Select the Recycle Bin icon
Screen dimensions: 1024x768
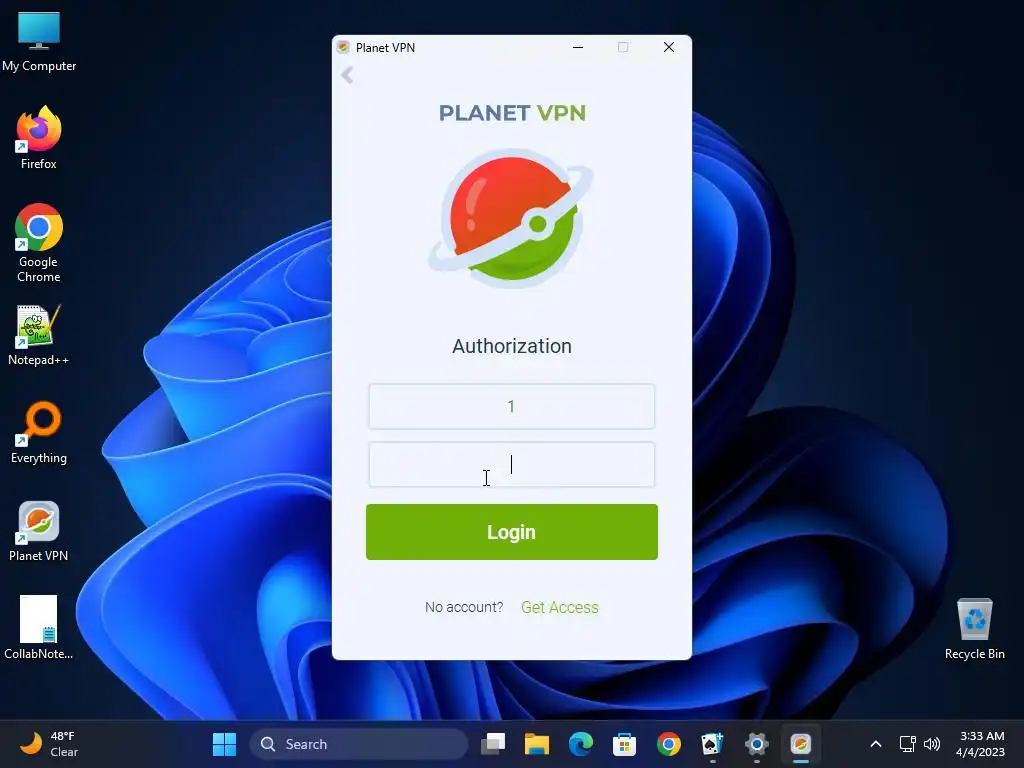974,629
